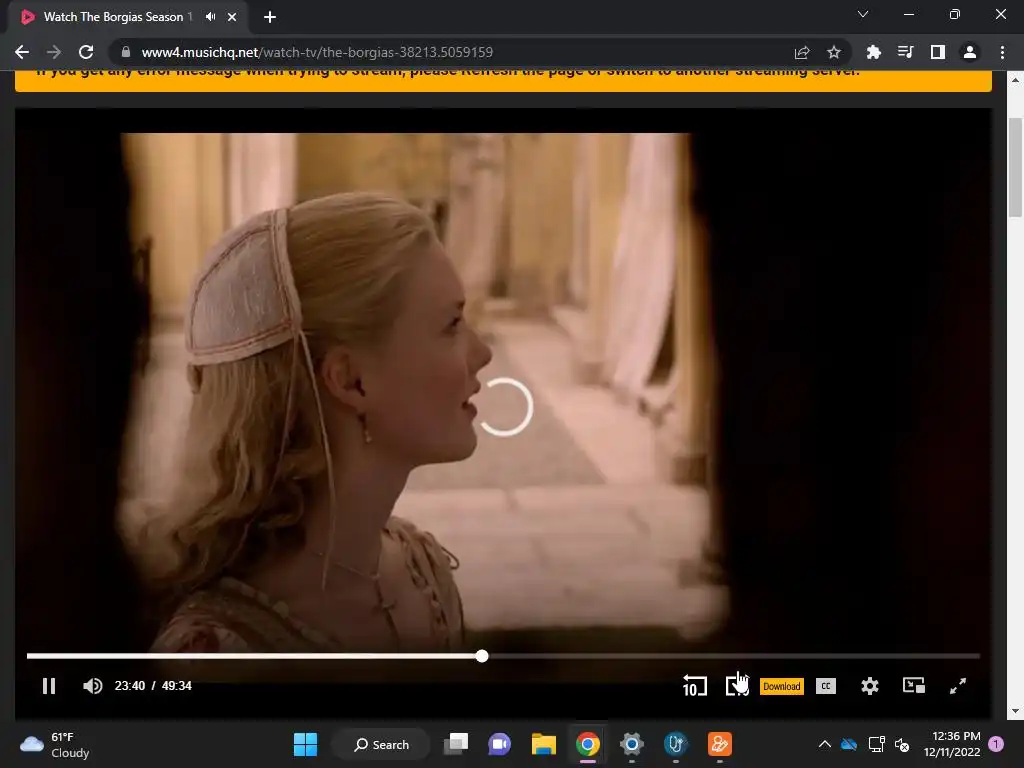
Task: Open notification count badge
Action: pyautogui.click(x=996, y=744)
